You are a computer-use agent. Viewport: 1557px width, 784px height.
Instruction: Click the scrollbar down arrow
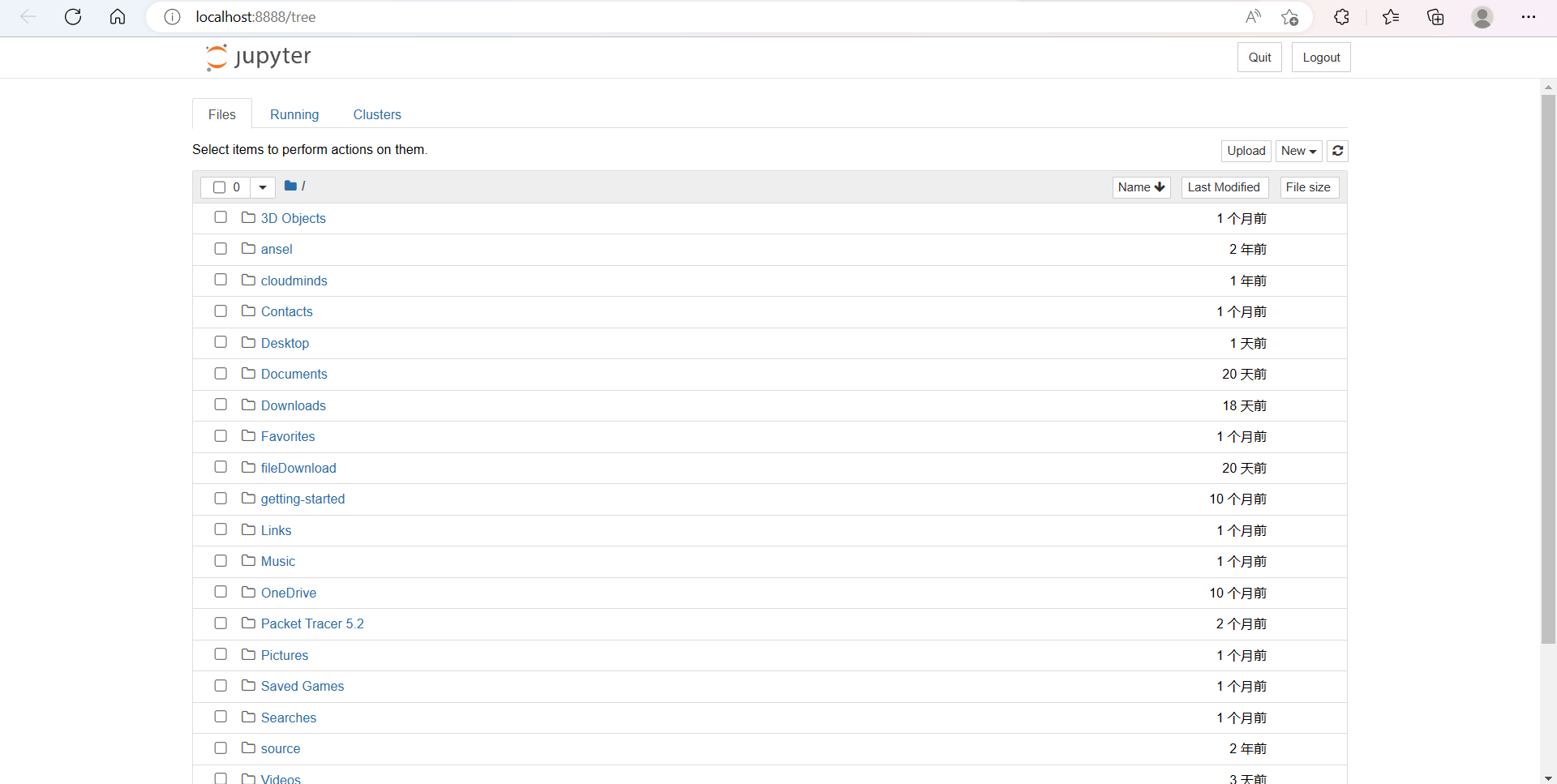1548,778
